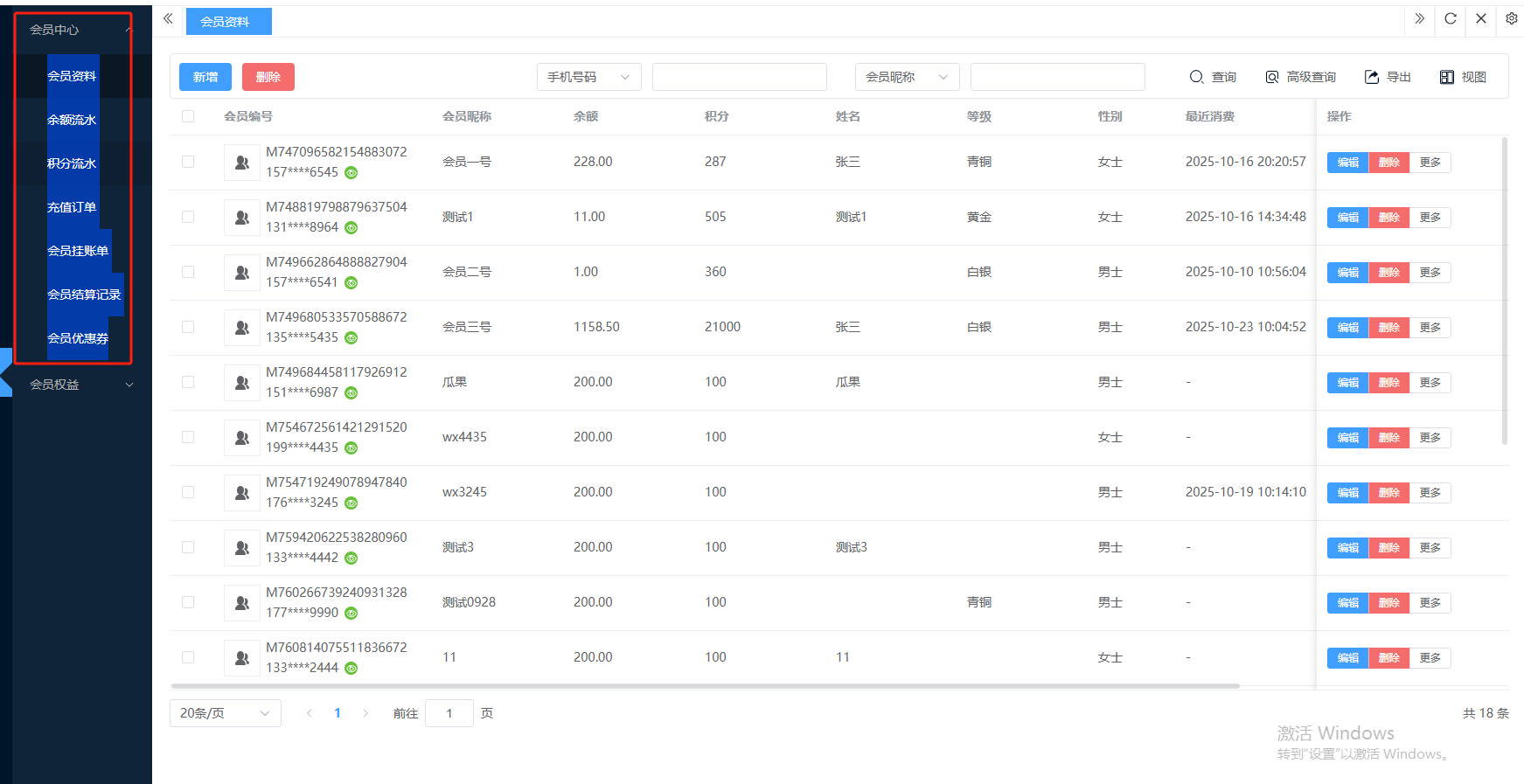The image size is (1524, 784).
Task: Go to 会员优惠券 sidebar item
Action: click(x=78, y=338)
